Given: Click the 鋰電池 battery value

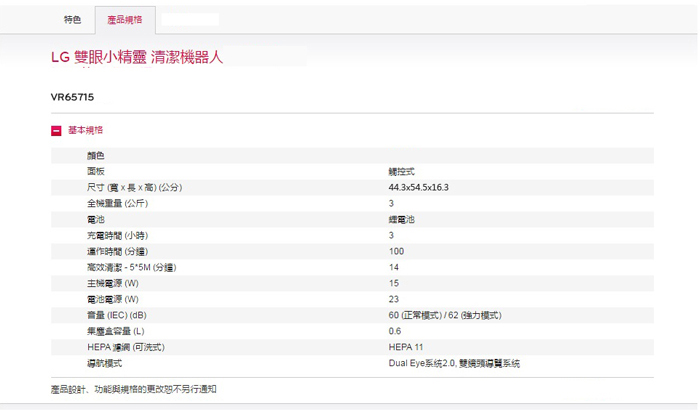Looking at the screenshot, I should click(x=401, y=220).
